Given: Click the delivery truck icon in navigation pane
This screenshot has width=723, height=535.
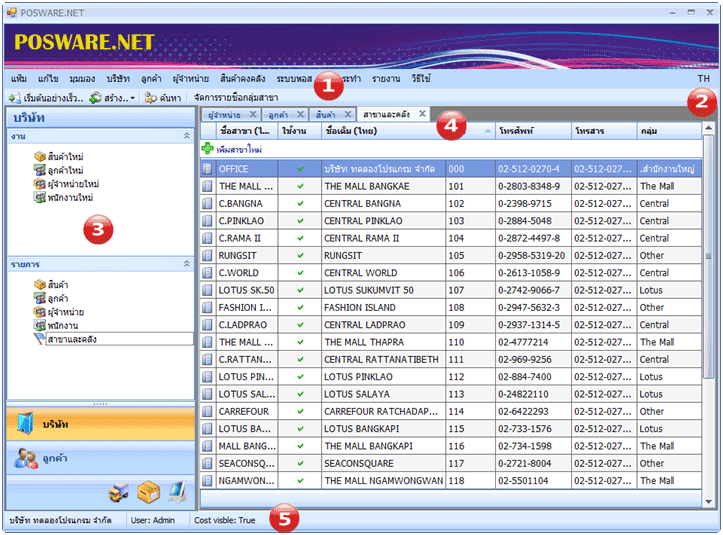Looking at the screenshot, I should click(116, 491).
